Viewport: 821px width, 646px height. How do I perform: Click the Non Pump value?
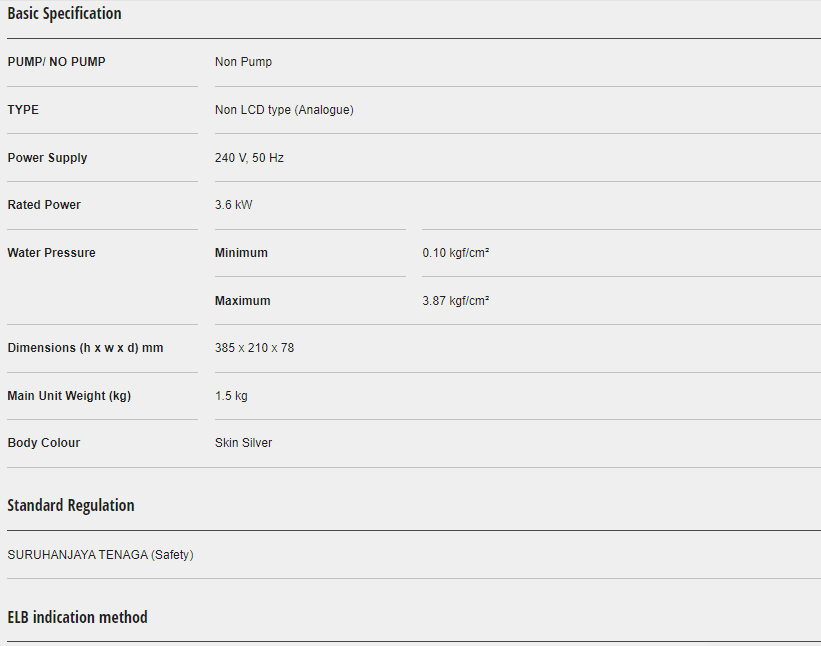coord(243,62)
